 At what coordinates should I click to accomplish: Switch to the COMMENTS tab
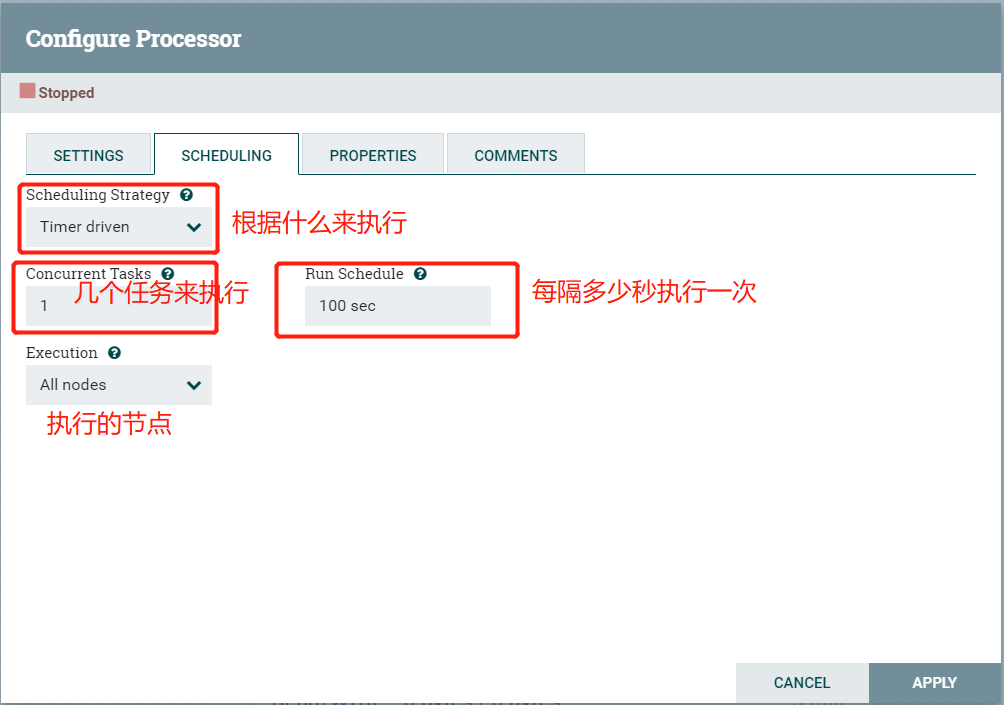pos(515,155)
